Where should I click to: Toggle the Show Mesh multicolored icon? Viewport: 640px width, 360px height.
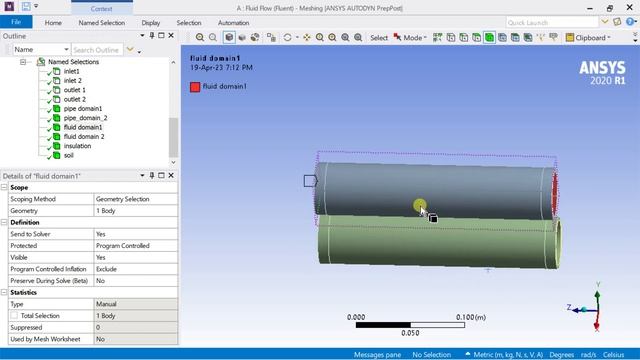click(255, 38)
